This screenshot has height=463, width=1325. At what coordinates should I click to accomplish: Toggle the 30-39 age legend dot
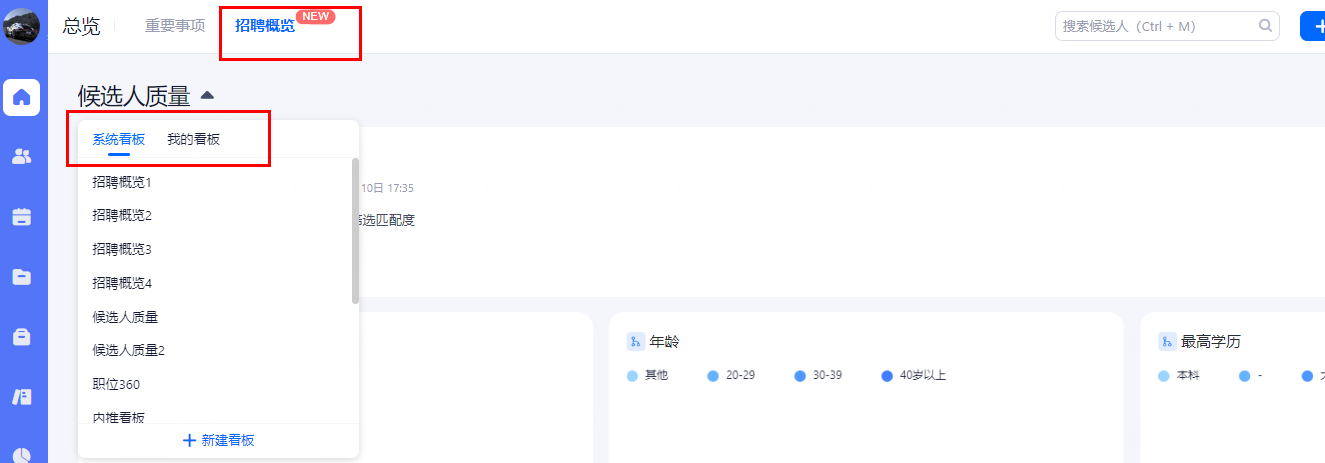click(800, 377)
